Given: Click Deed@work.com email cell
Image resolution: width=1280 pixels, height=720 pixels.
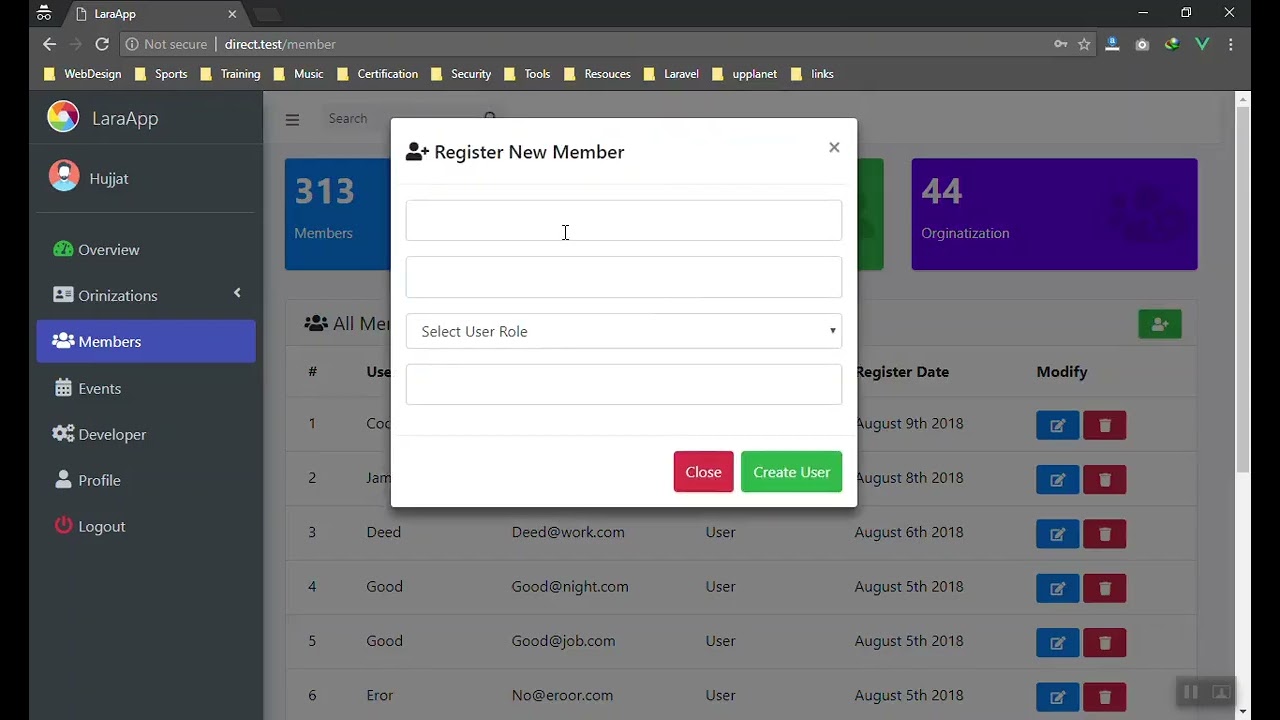Looking at the screenshot, I should click(568, 532).
